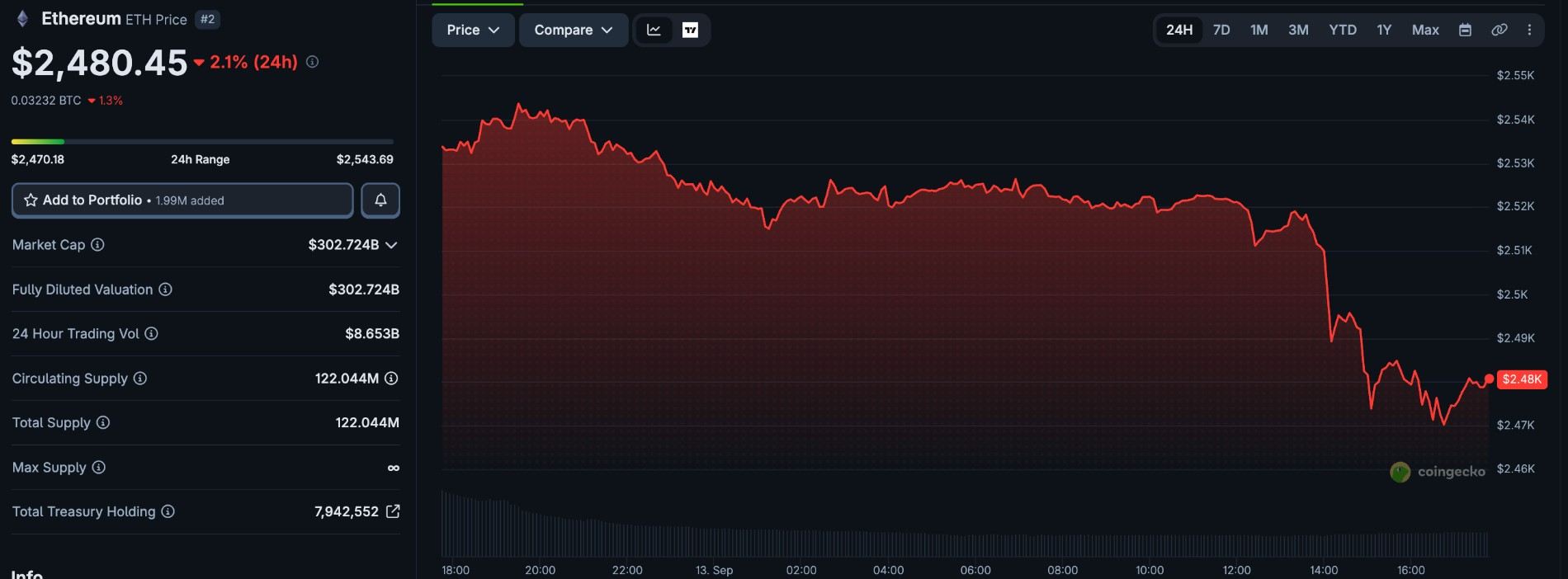This screenshot has height=579, width=1568.
Task: Select the 7D time range tab
Action: point(1221,30)
